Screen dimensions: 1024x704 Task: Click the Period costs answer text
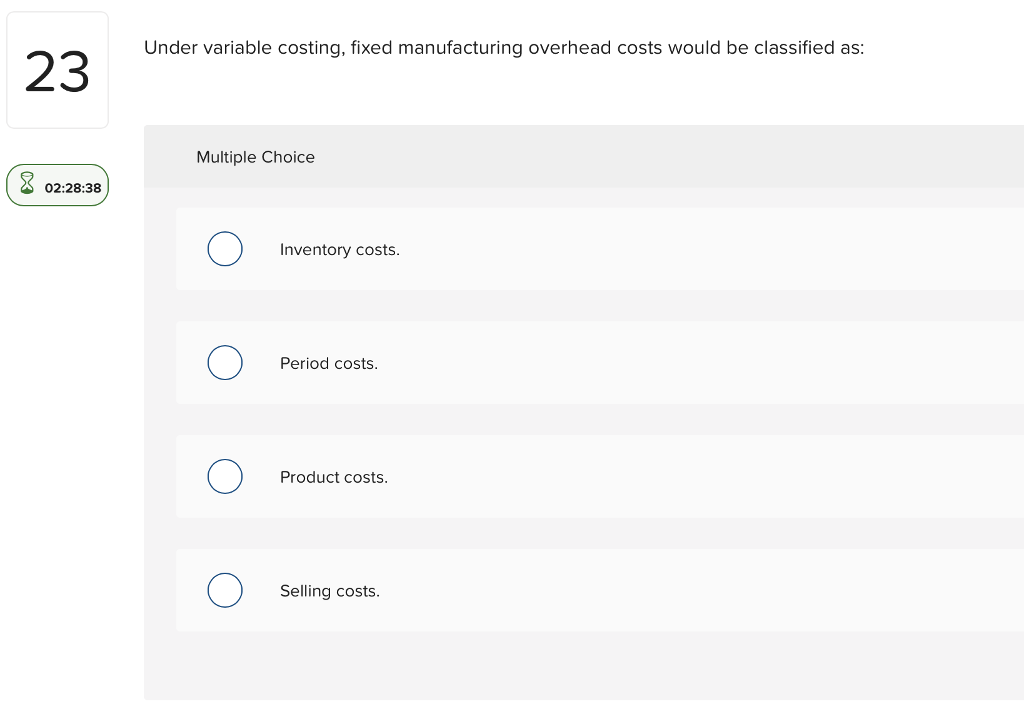click(x=328, y=363)
